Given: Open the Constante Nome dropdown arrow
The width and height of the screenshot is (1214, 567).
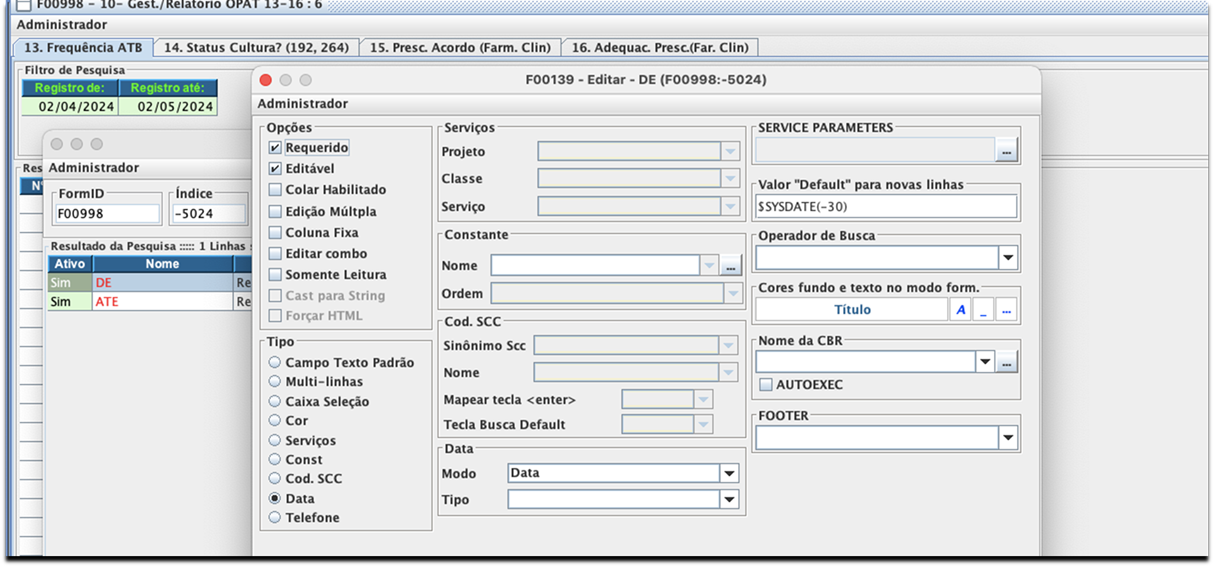Looking at the screenshot, I should tap(710, 266).
